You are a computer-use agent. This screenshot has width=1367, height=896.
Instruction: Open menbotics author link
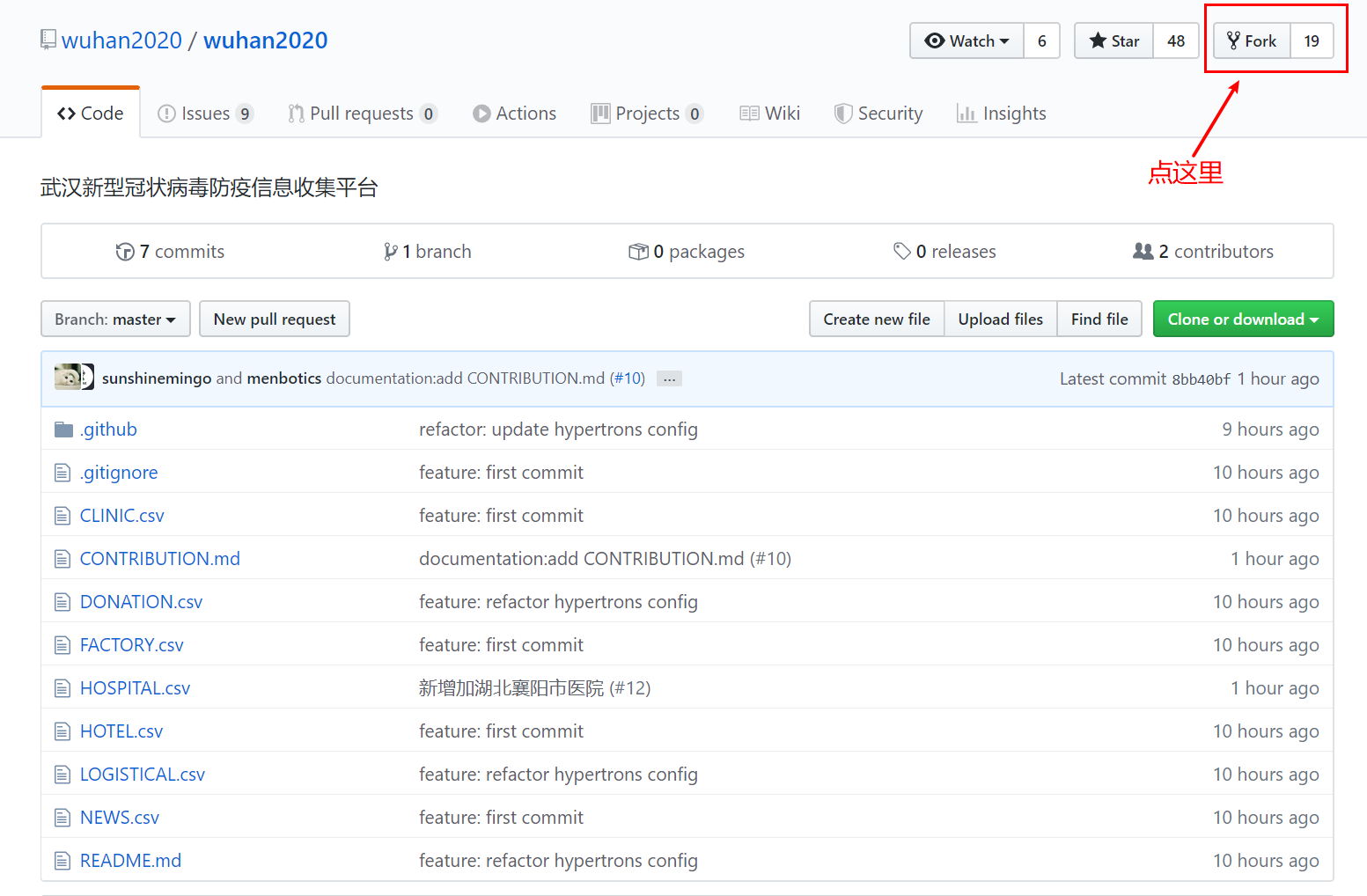pyautogui.click(x=284, y=378)
